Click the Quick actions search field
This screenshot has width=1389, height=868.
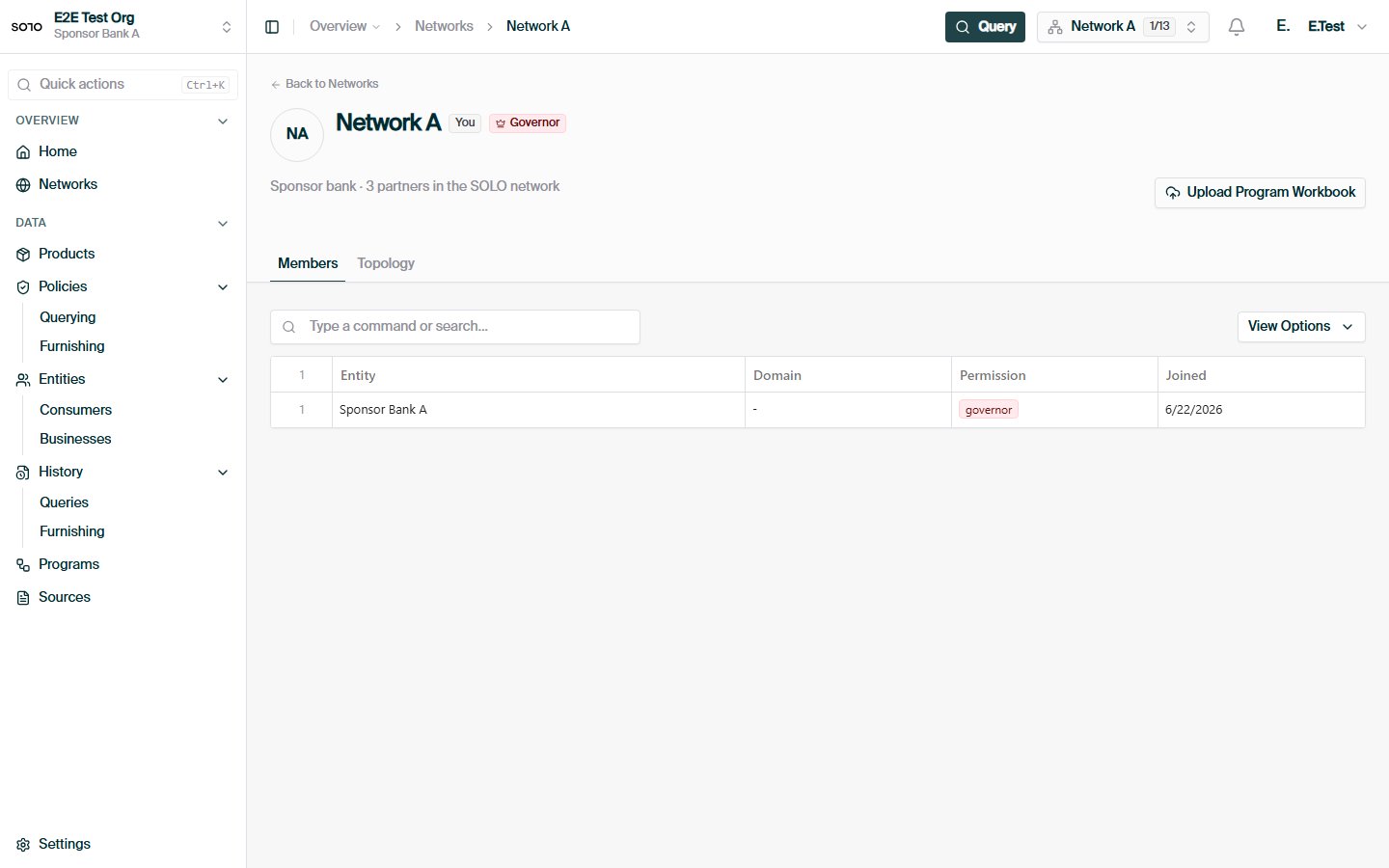(x=123, y=85)
